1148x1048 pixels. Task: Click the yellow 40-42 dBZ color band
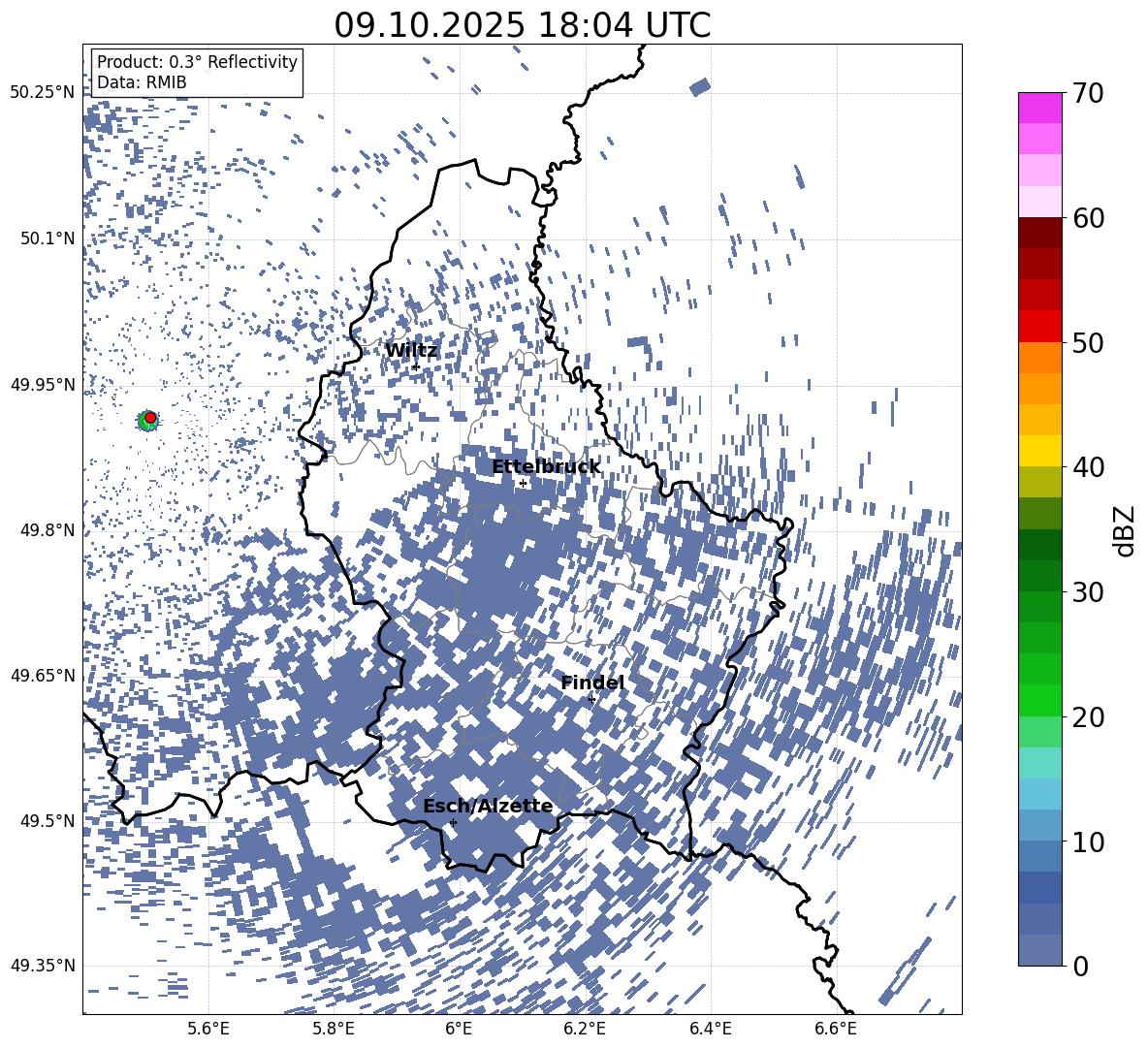1039,451
